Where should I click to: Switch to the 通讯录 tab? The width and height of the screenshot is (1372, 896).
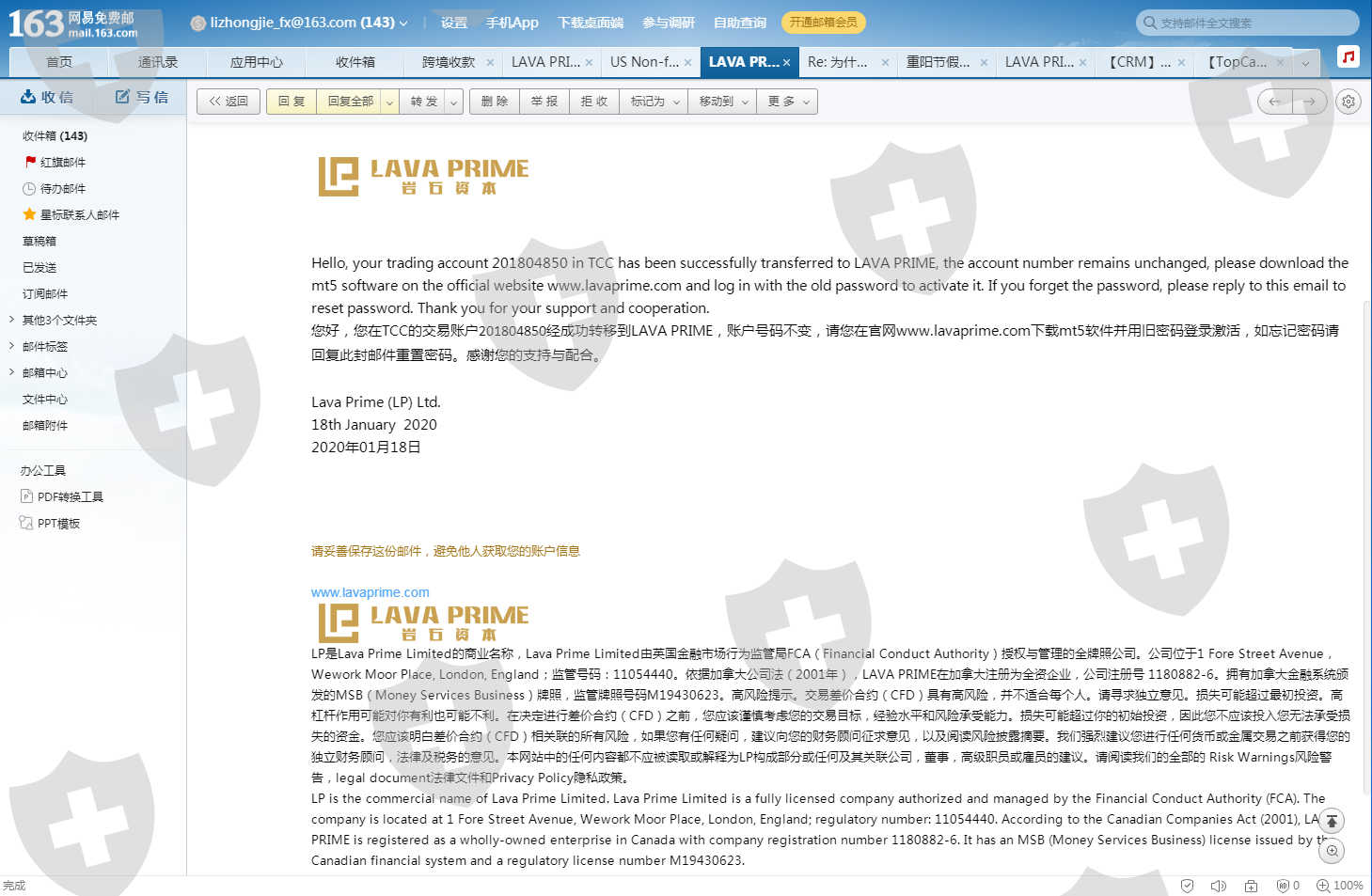[157, 62]
